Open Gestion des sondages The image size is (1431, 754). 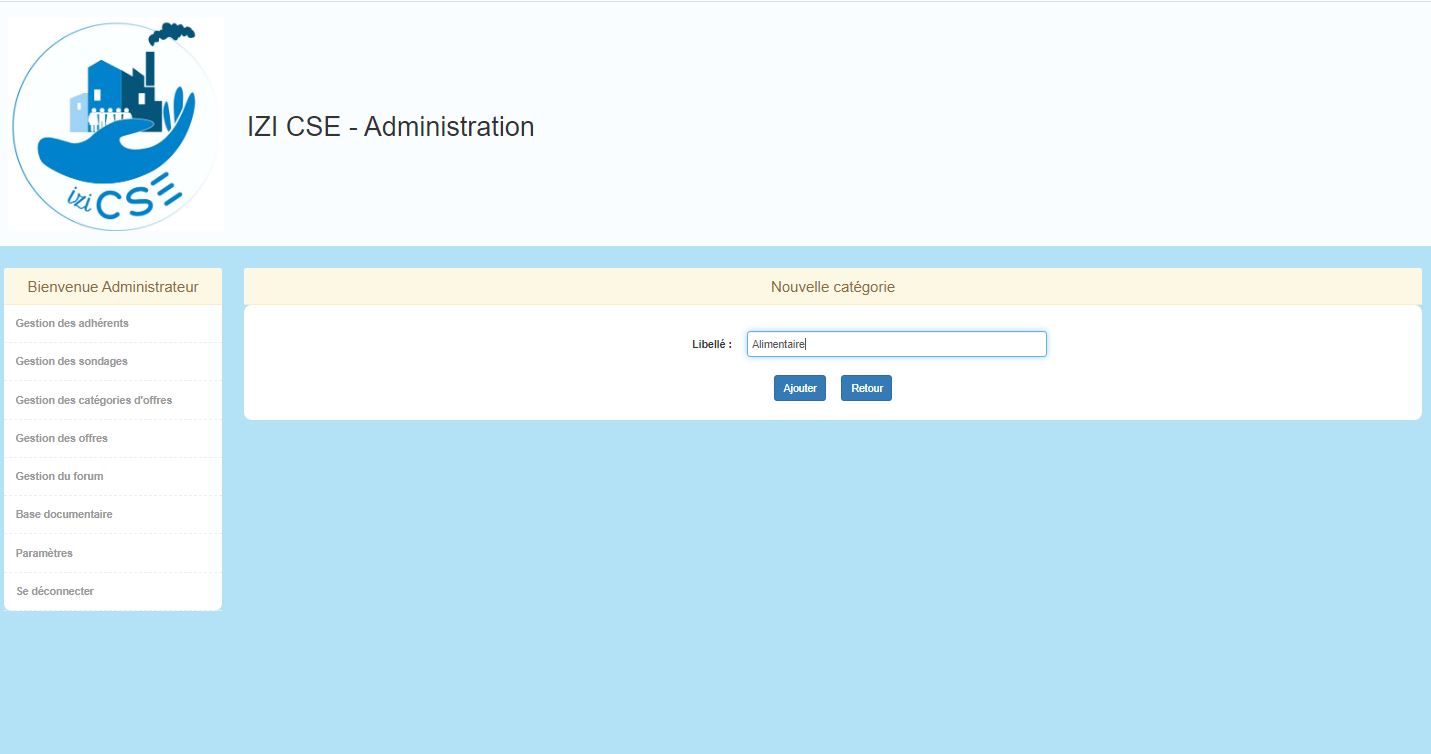click(x=72, y=361)
